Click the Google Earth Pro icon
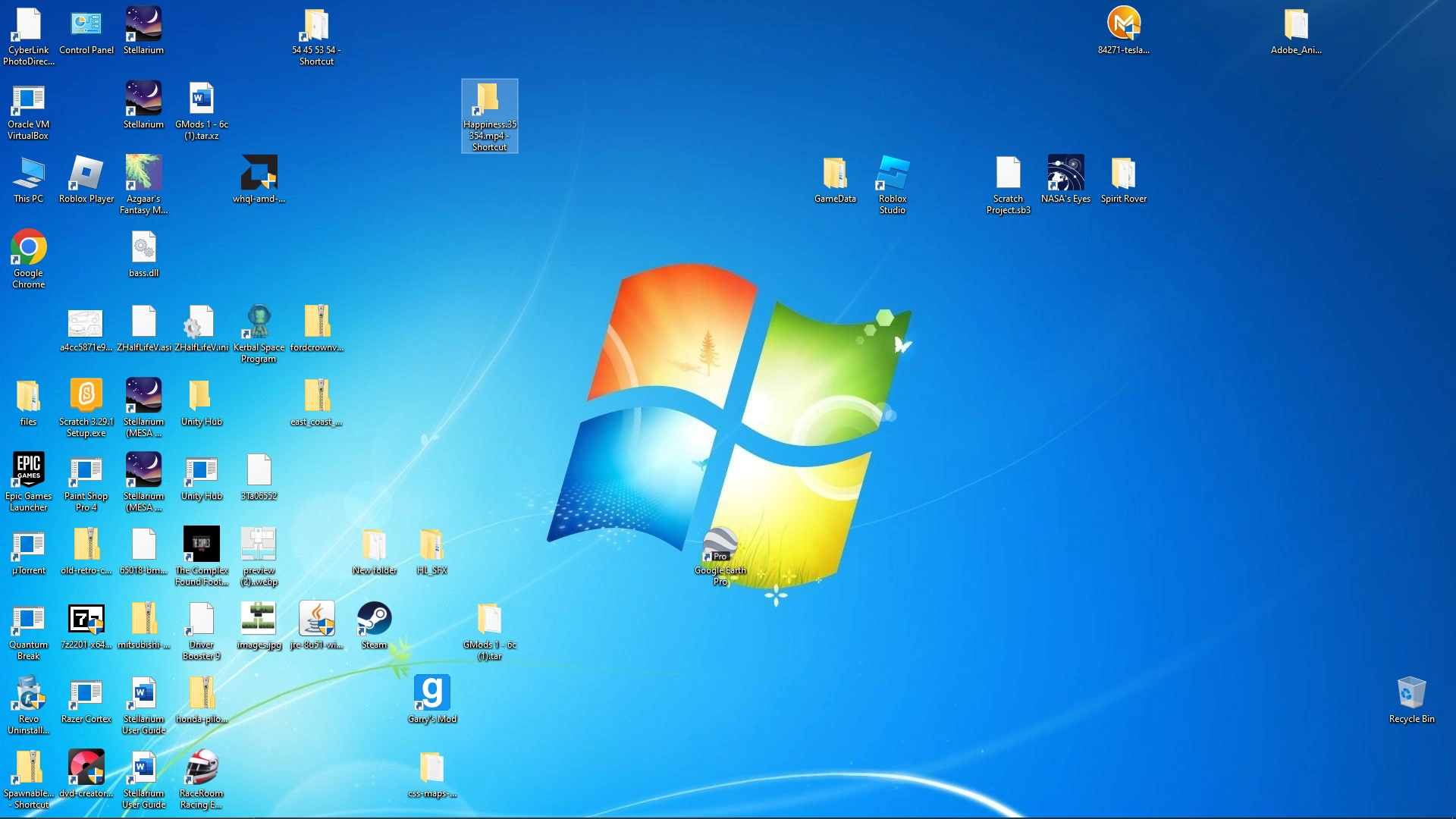 click(x=720, y=546)
